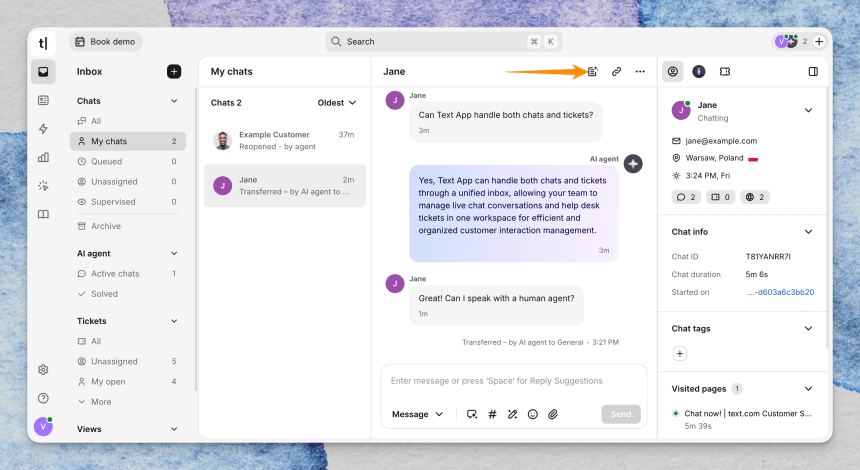The height and width of the screenshot is (470, 860).
Task: Open the Customers icon in left rail
Action: [x=43, y=100]
